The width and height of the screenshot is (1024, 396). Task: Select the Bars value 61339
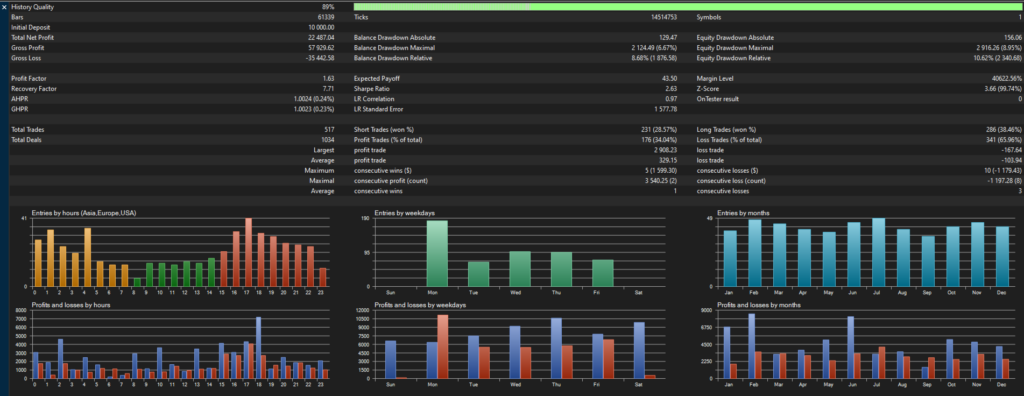tap(325, 17)
